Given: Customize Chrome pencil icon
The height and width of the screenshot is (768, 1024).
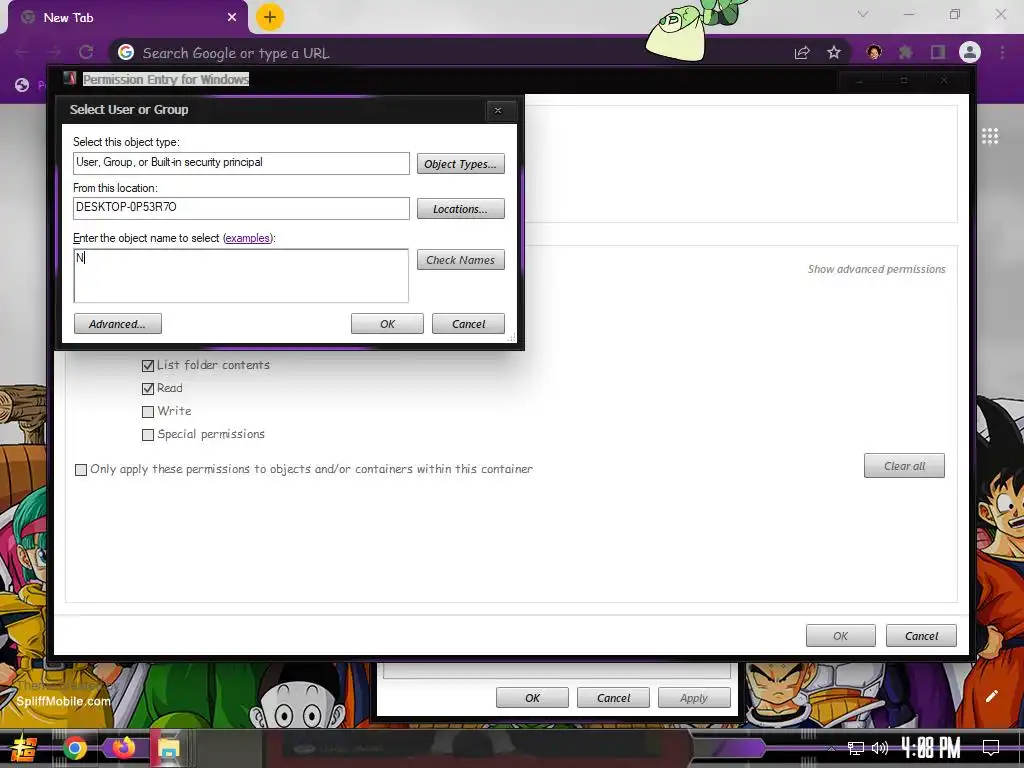Looking at the screenshot, I should pyautogui.click(x=991, y=696).
